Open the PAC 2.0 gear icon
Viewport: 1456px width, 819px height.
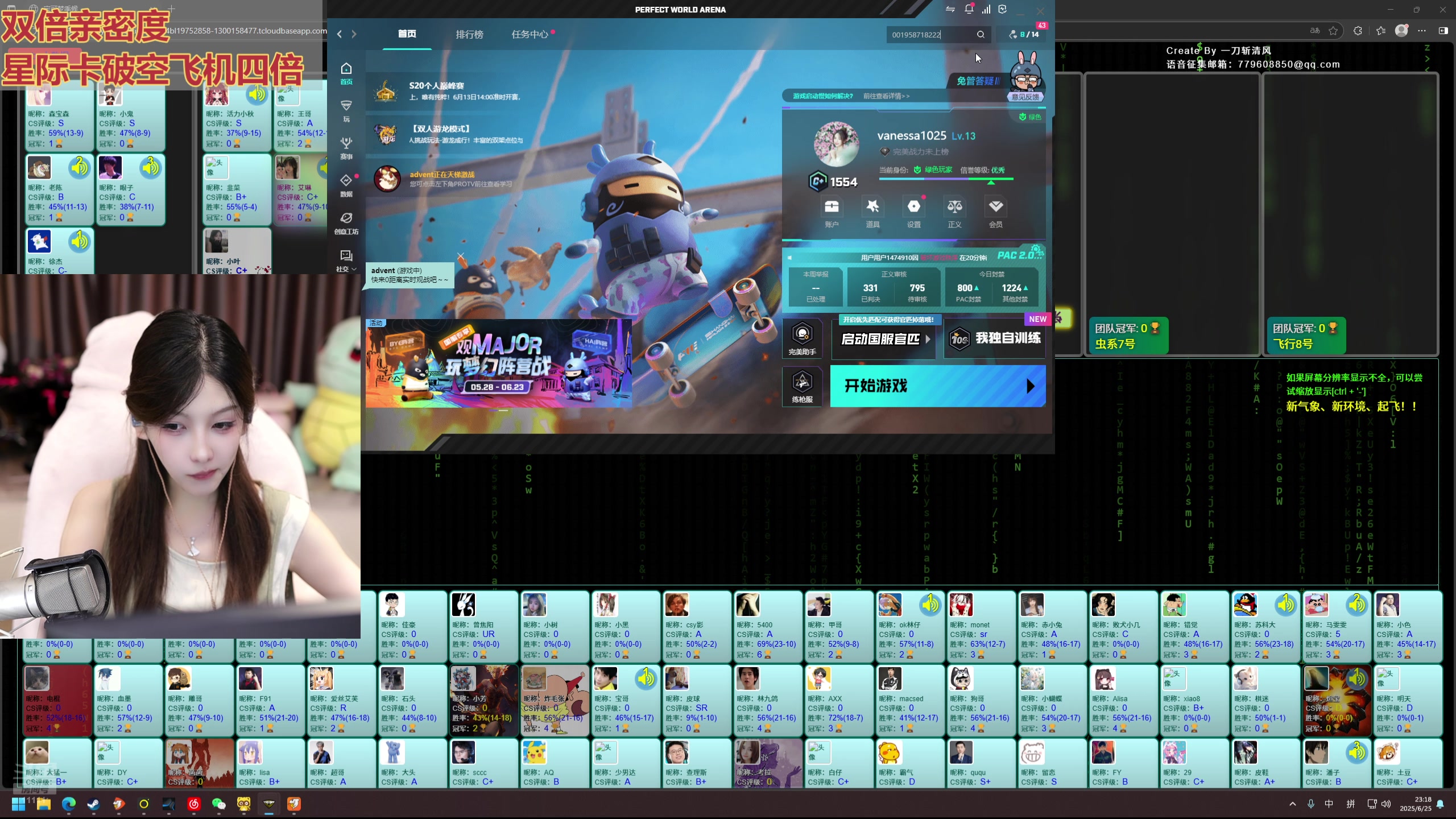pos(1036,249)
